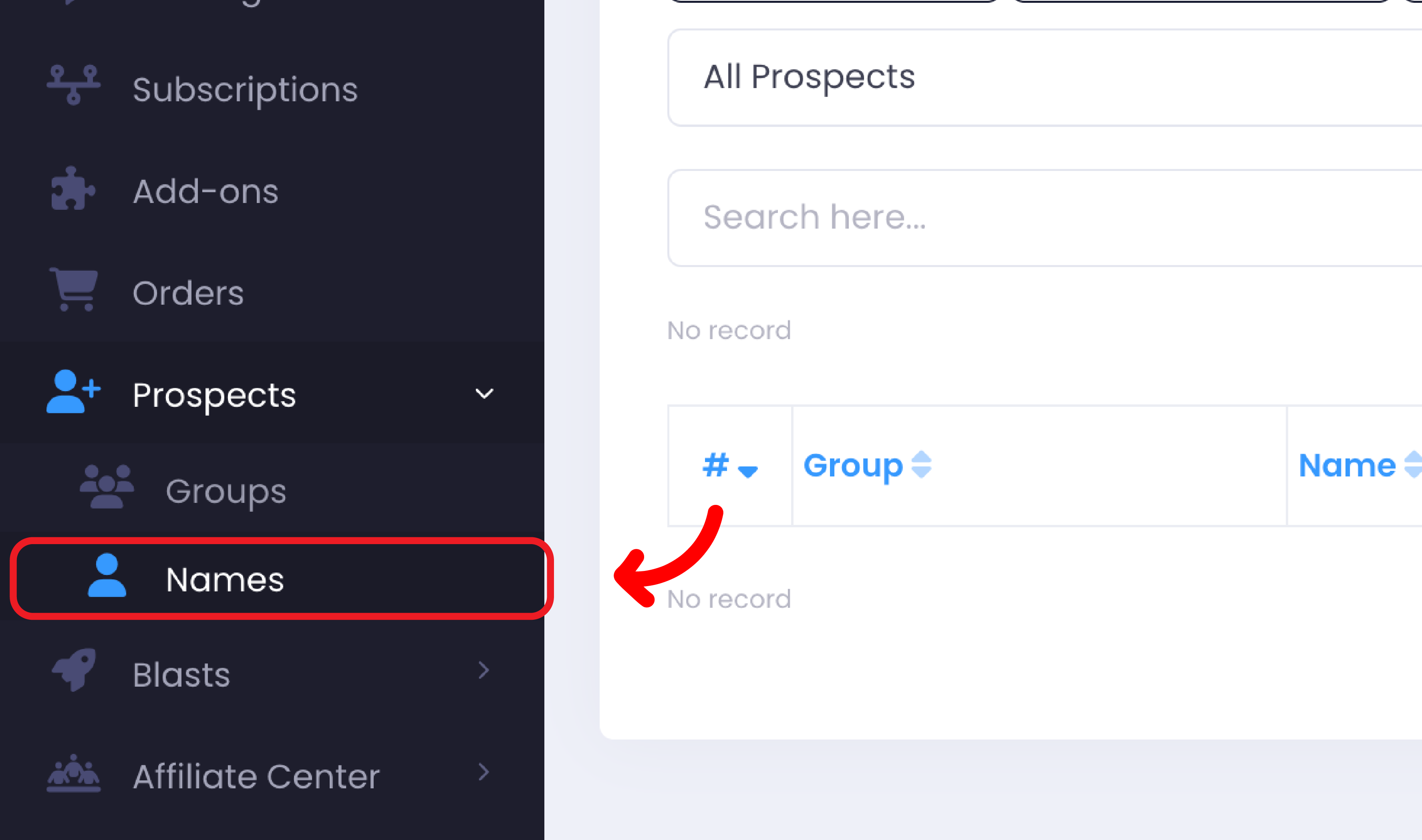Click the Blasts rocket icon

(x=74, y=669)
